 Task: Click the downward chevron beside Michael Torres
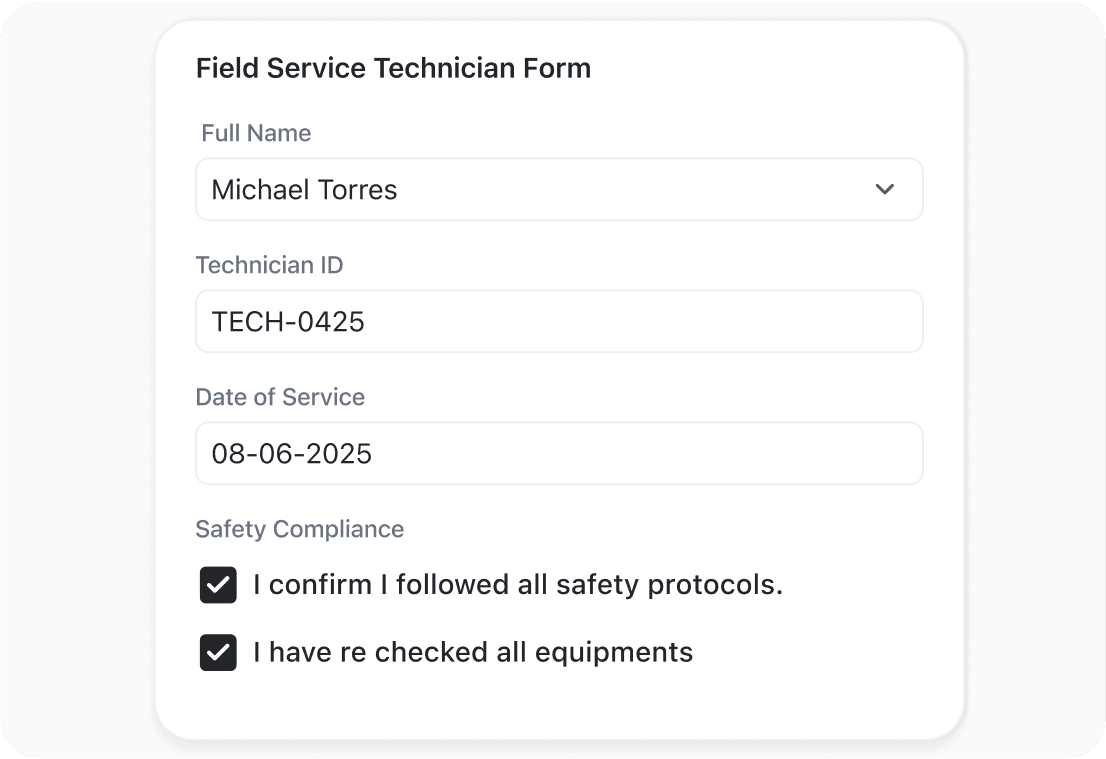coord(884,189)
